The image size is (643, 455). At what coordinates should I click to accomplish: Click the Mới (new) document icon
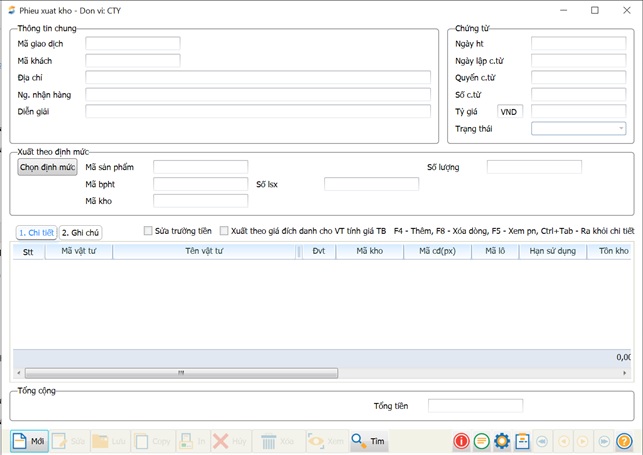click(20, 441)
